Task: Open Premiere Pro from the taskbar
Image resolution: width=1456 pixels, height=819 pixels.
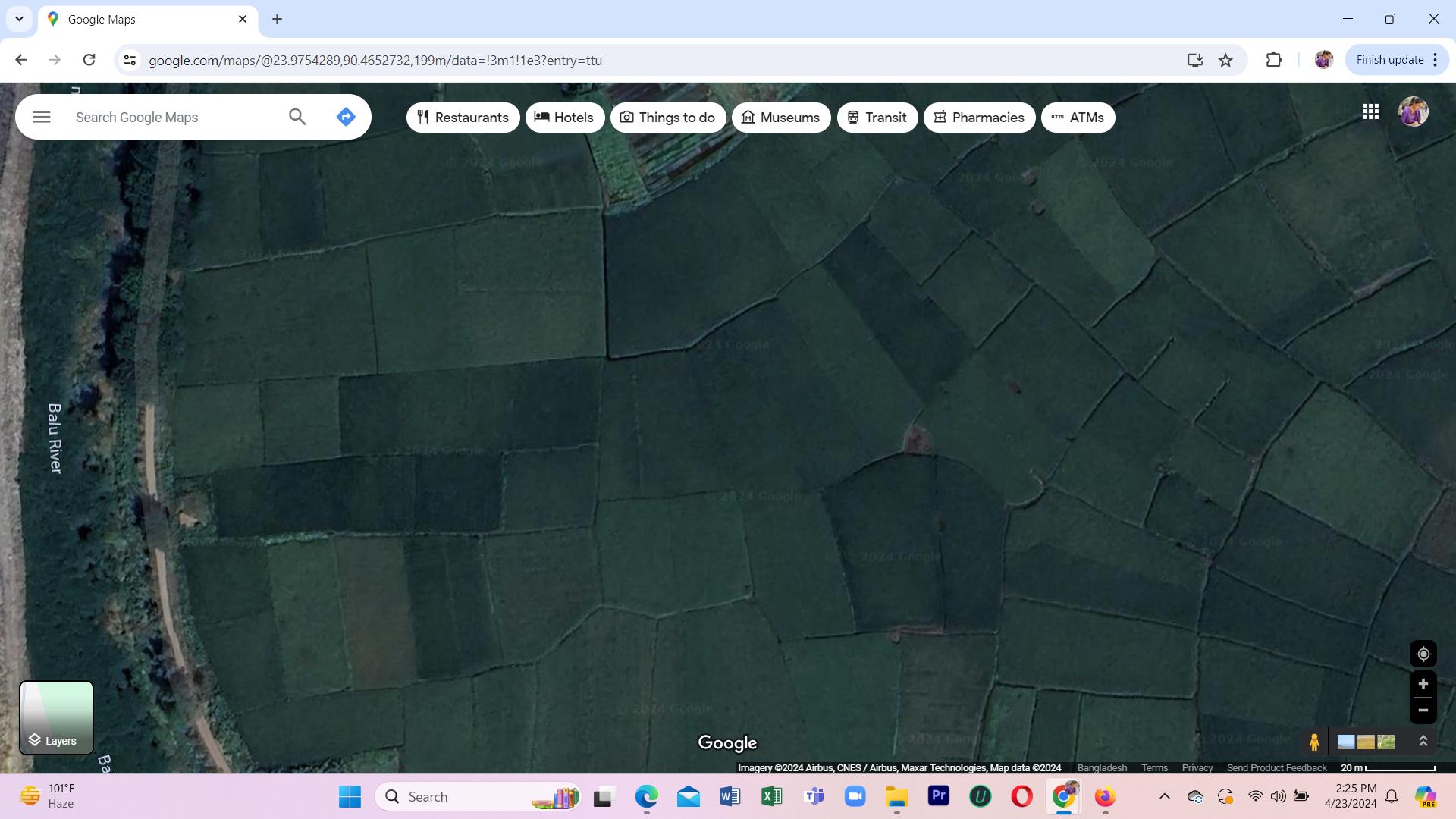Action: tap(939, 796)
